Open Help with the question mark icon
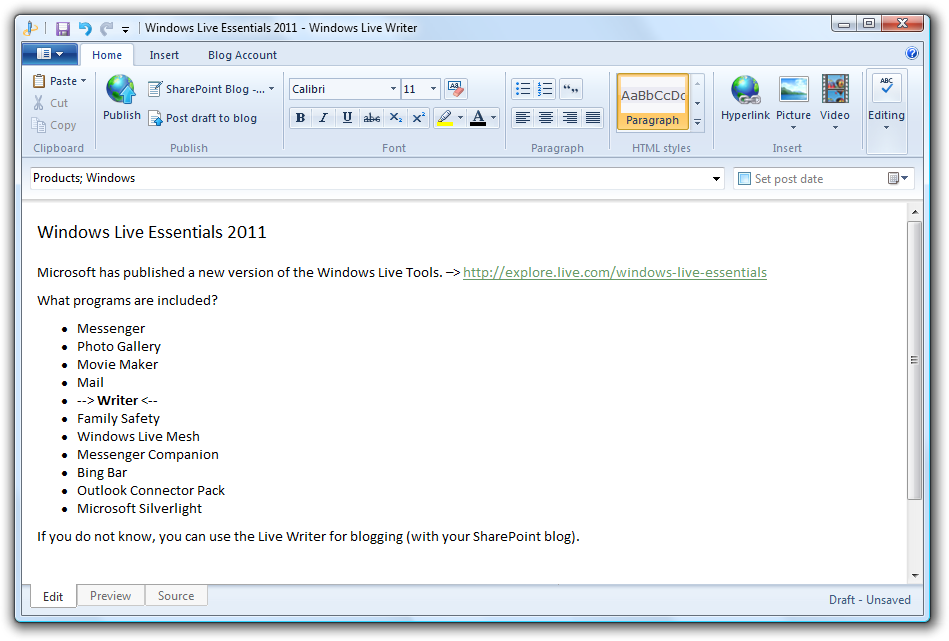This screenshot has height=641, width=949. (x=911, y=53)
